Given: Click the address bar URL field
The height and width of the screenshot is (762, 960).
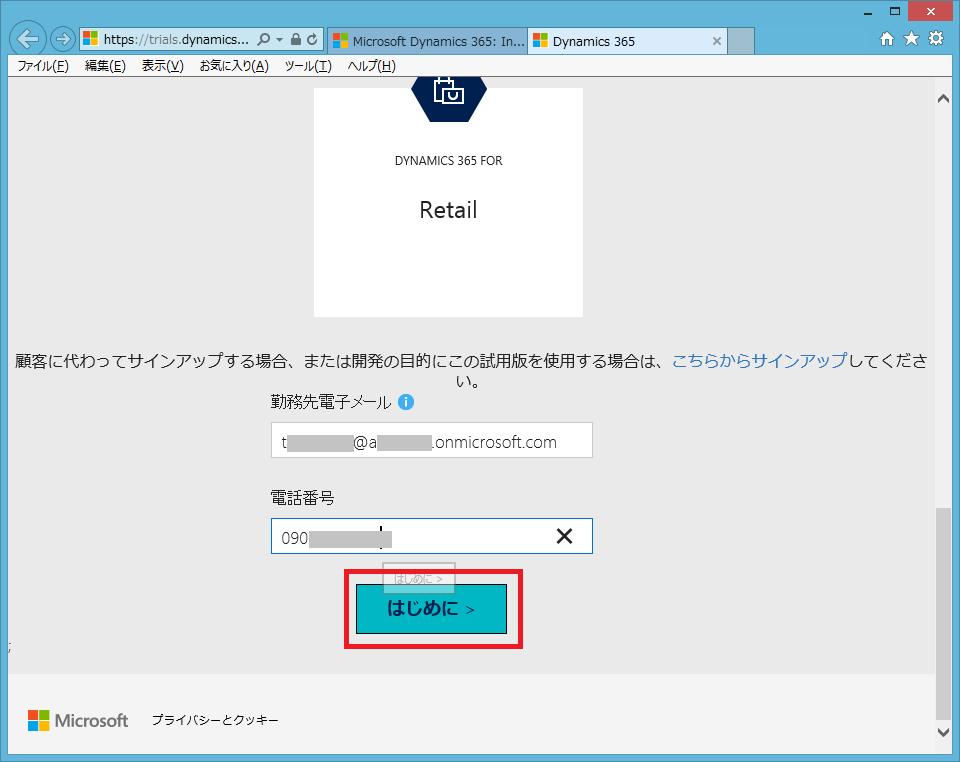Looking at the screenshot, I should tap(176, 40).
